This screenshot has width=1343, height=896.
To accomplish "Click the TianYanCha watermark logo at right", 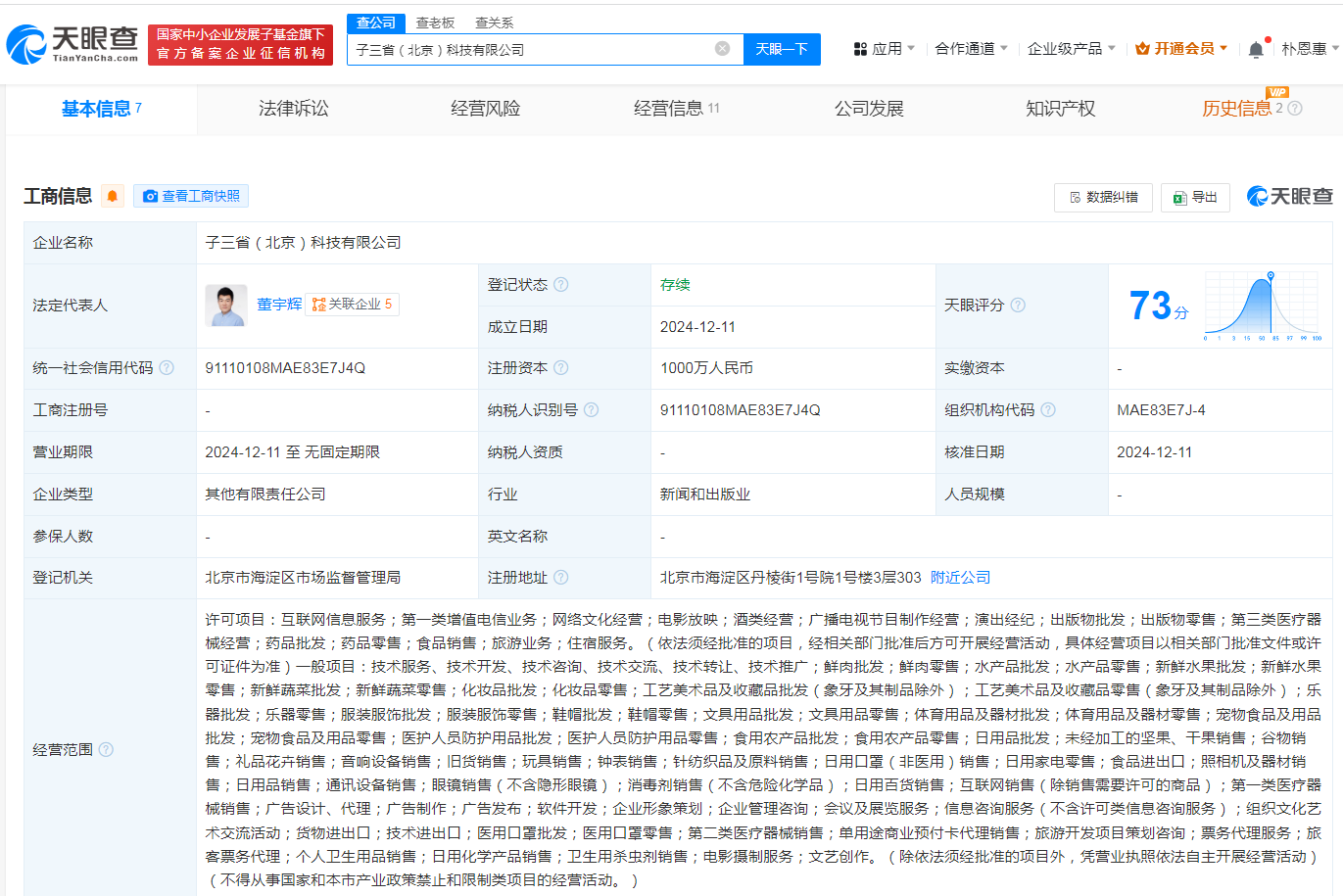I will point(1289,197).
